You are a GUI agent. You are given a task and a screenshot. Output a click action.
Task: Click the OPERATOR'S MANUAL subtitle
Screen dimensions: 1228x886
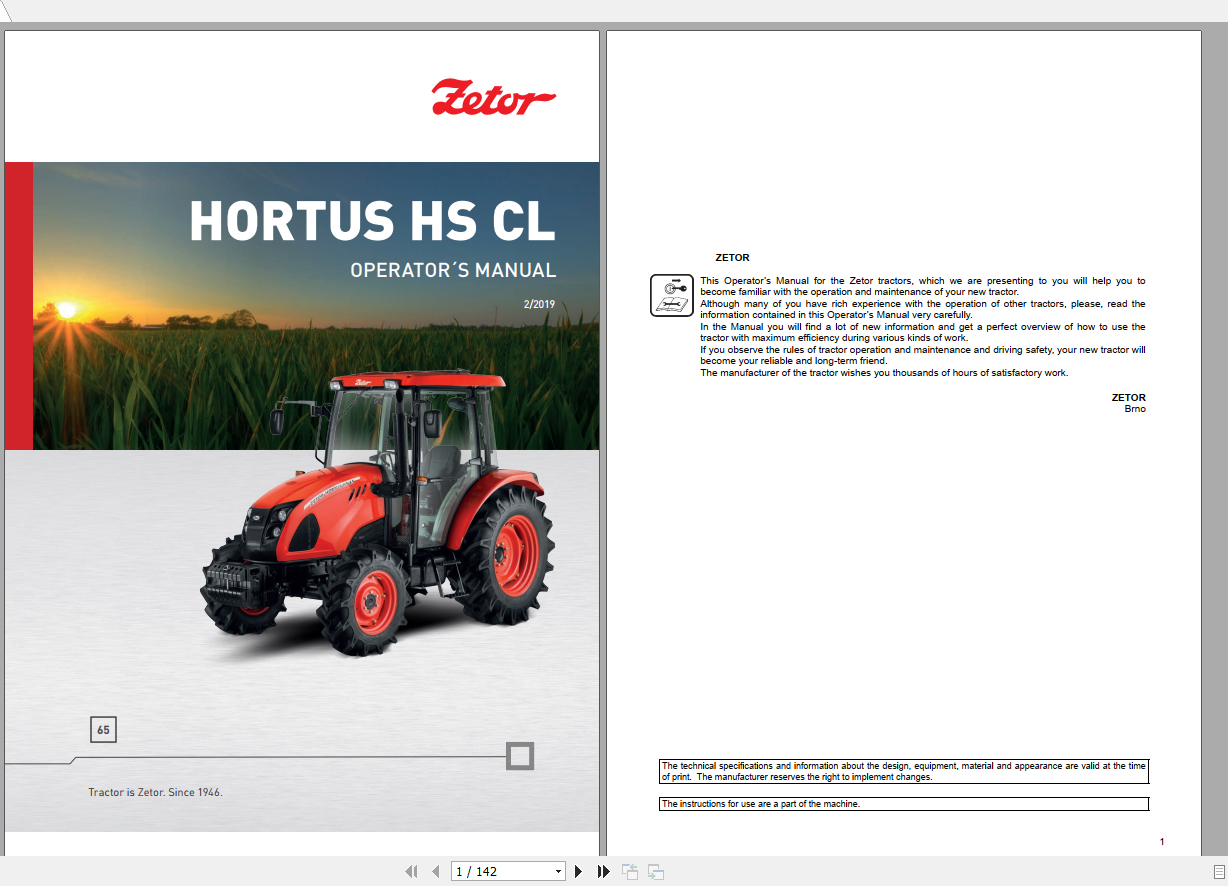point(453,270)
